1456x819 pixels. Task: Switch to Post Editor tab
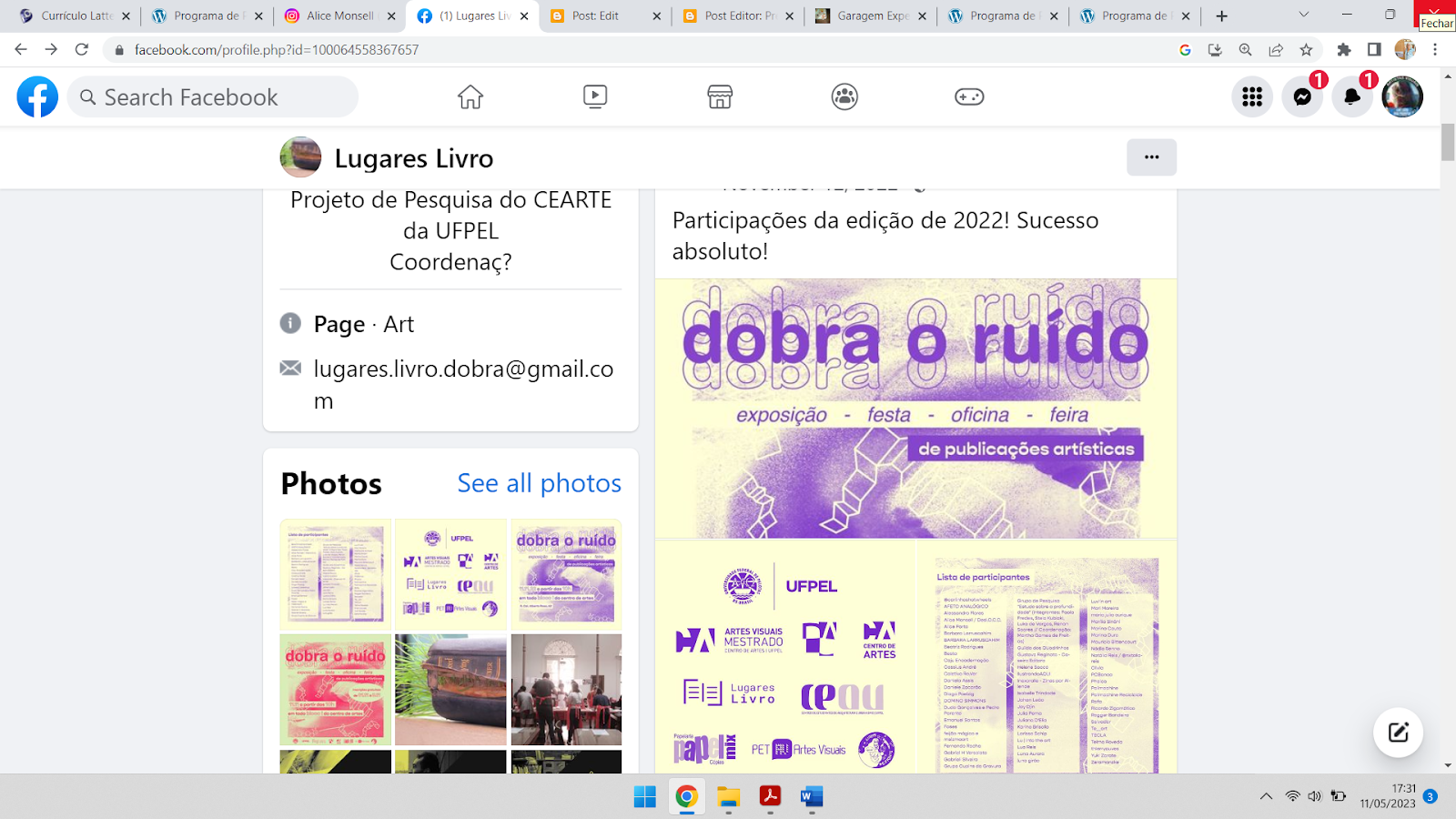tap(738, 15)
